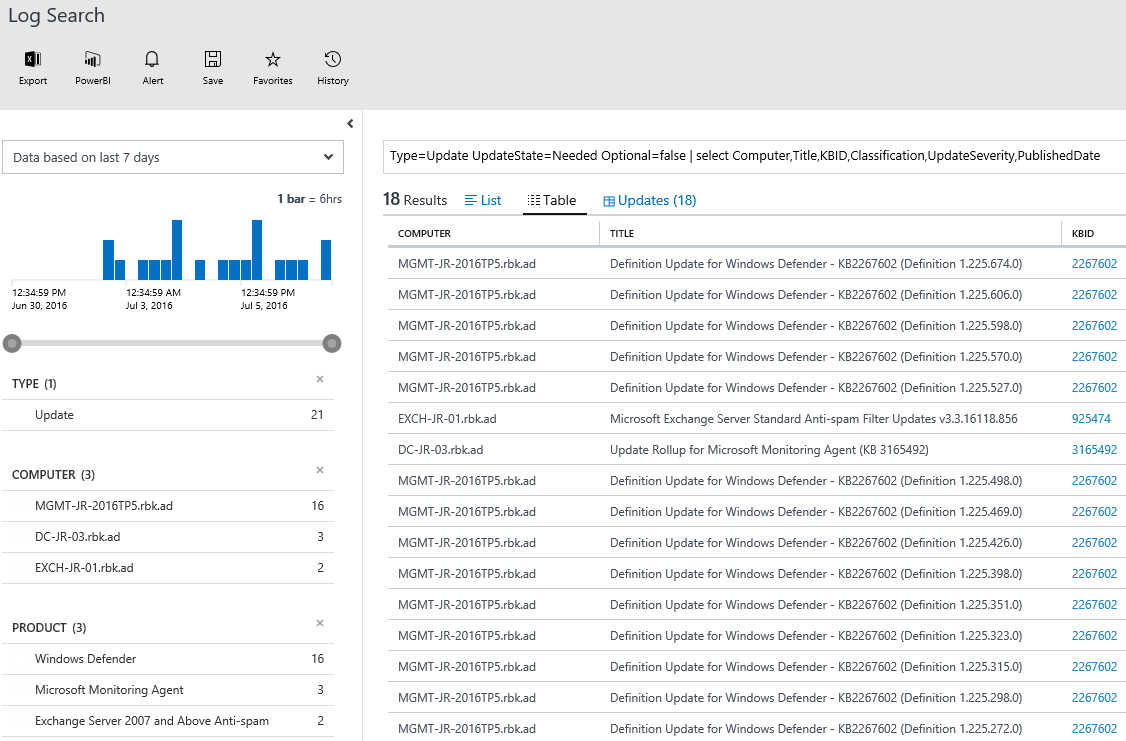This screenshot has height=741, width=1126.
Task: Filter by product Windows Defender
Action: point(86,659)
